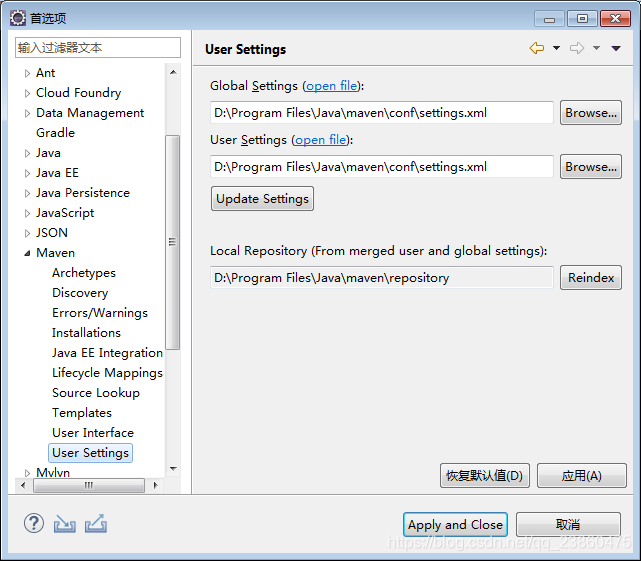The width and height of the screenshot is (641, 561).
Task: Click the Reindex button
Action: [591, 278]
